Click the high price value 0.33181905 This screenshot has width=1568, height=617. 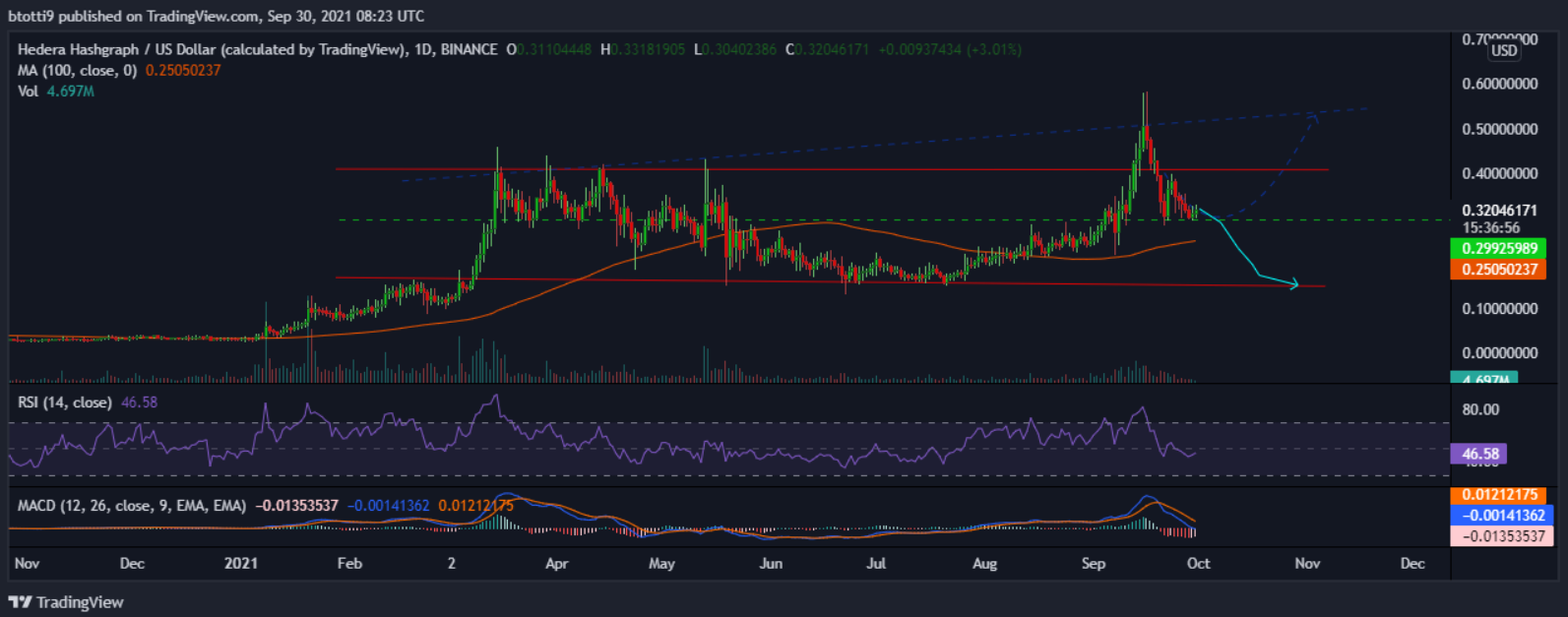(x=648, y=49)
